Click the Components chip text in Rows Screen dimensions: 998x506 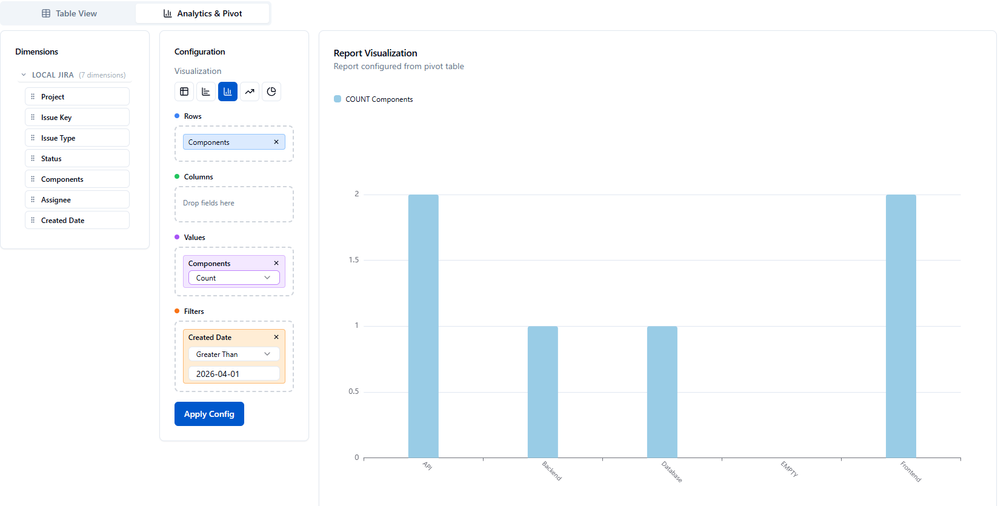point(209,143)
